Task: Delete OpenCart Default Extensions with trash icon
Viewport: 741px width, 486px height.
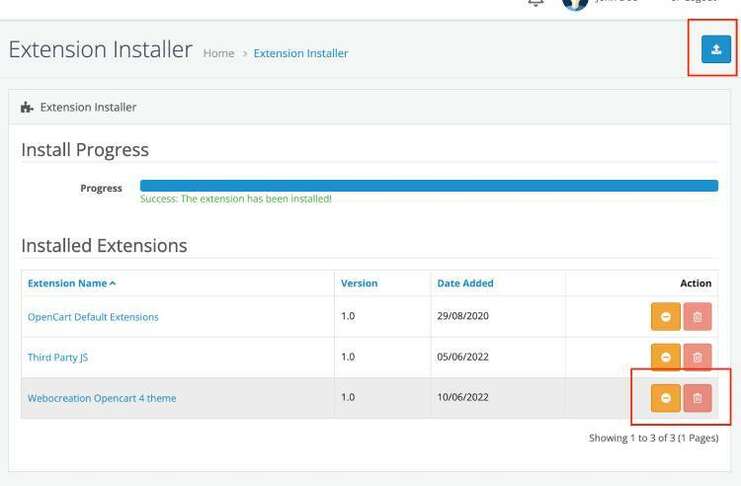Action: pyautogui.click(x=697, y=316)
